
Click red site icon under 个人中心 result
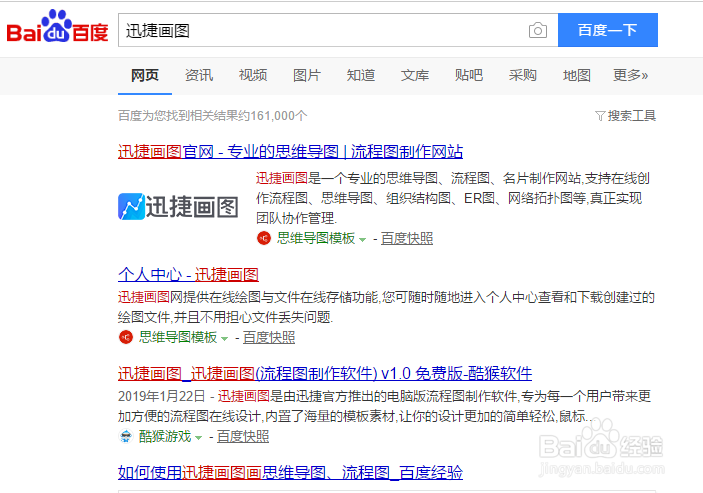(126, 337)
